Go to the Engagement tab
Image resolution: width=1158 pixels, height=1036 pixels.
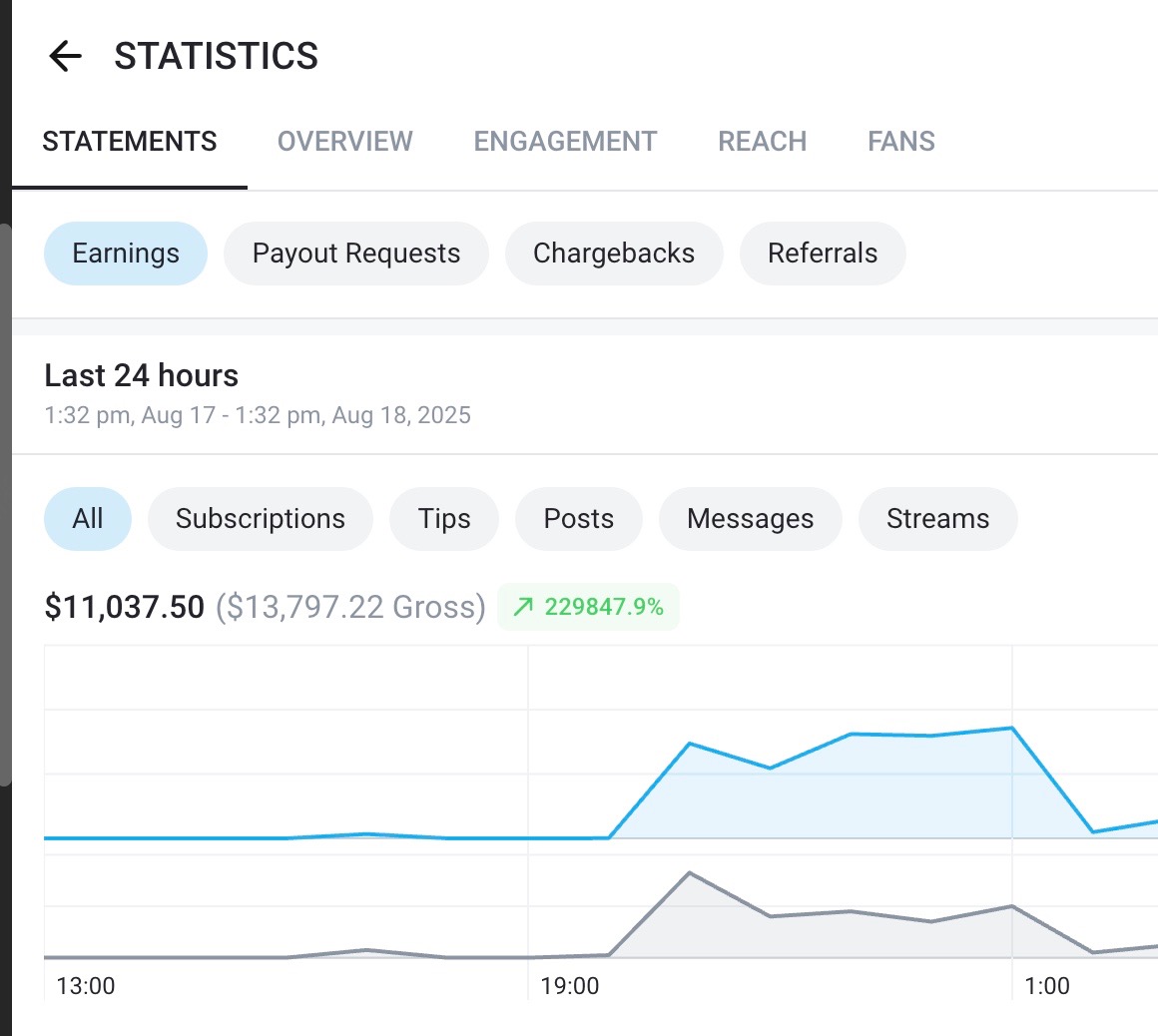point(565,142)
